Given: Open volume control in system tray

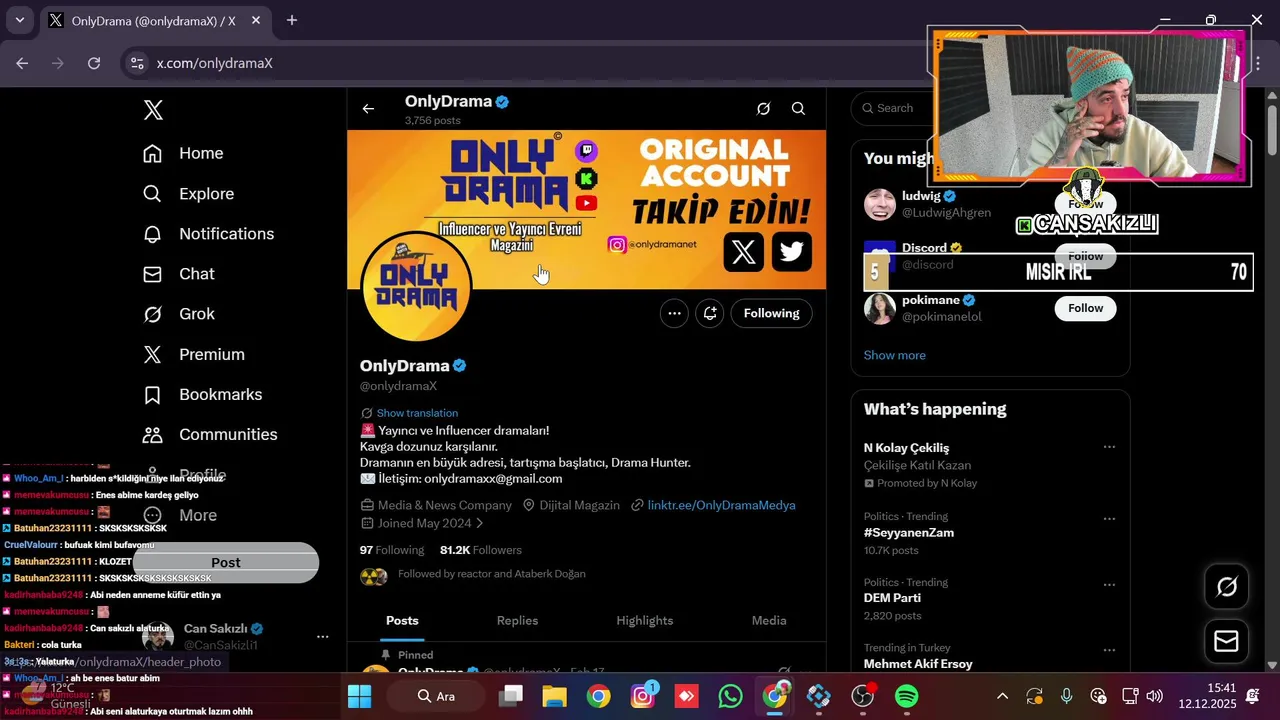Looking at the screenshot, I should click(x=1155, y=696).
